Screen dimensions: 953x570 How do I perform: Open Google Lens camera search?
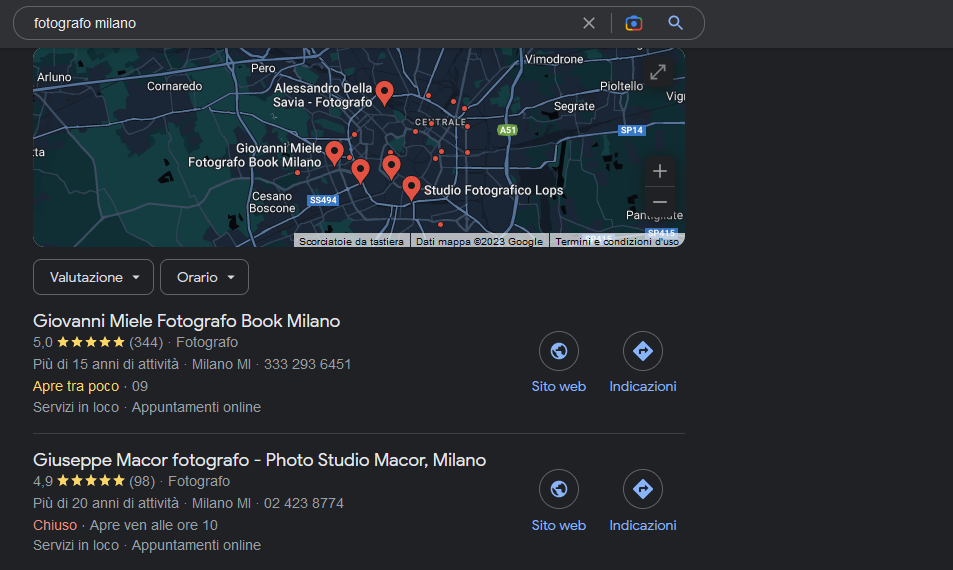(x=633, y=23)
